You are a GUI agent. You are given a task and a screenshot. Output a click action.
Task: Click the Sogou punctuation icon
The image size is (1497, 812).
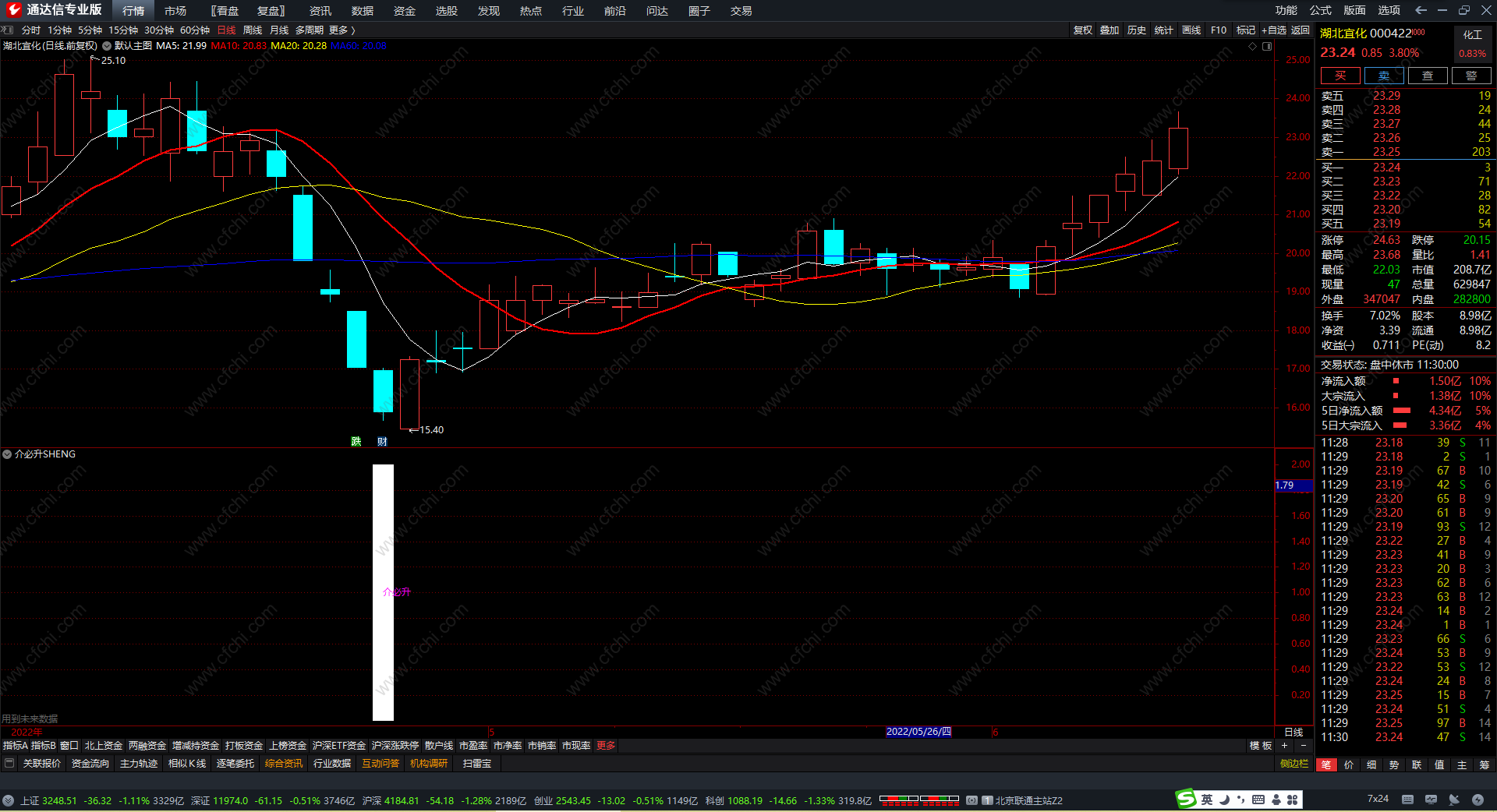(x=1240, y=800)
